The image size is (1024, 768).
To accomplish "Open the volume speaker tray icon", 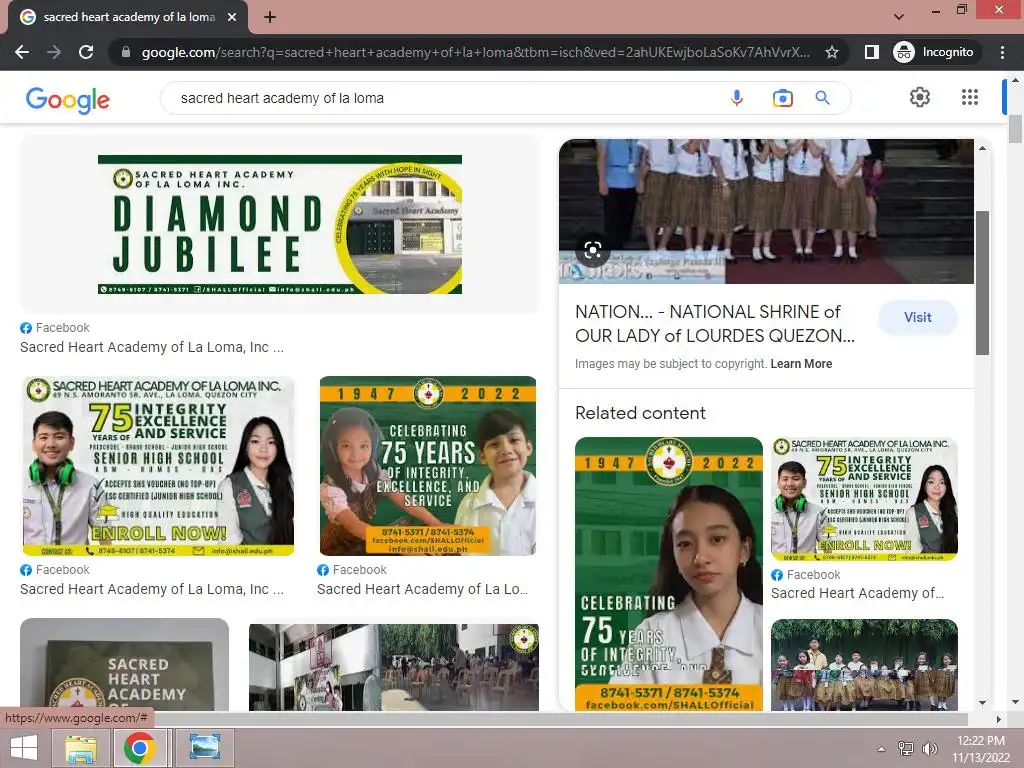I will pos(929,749).
